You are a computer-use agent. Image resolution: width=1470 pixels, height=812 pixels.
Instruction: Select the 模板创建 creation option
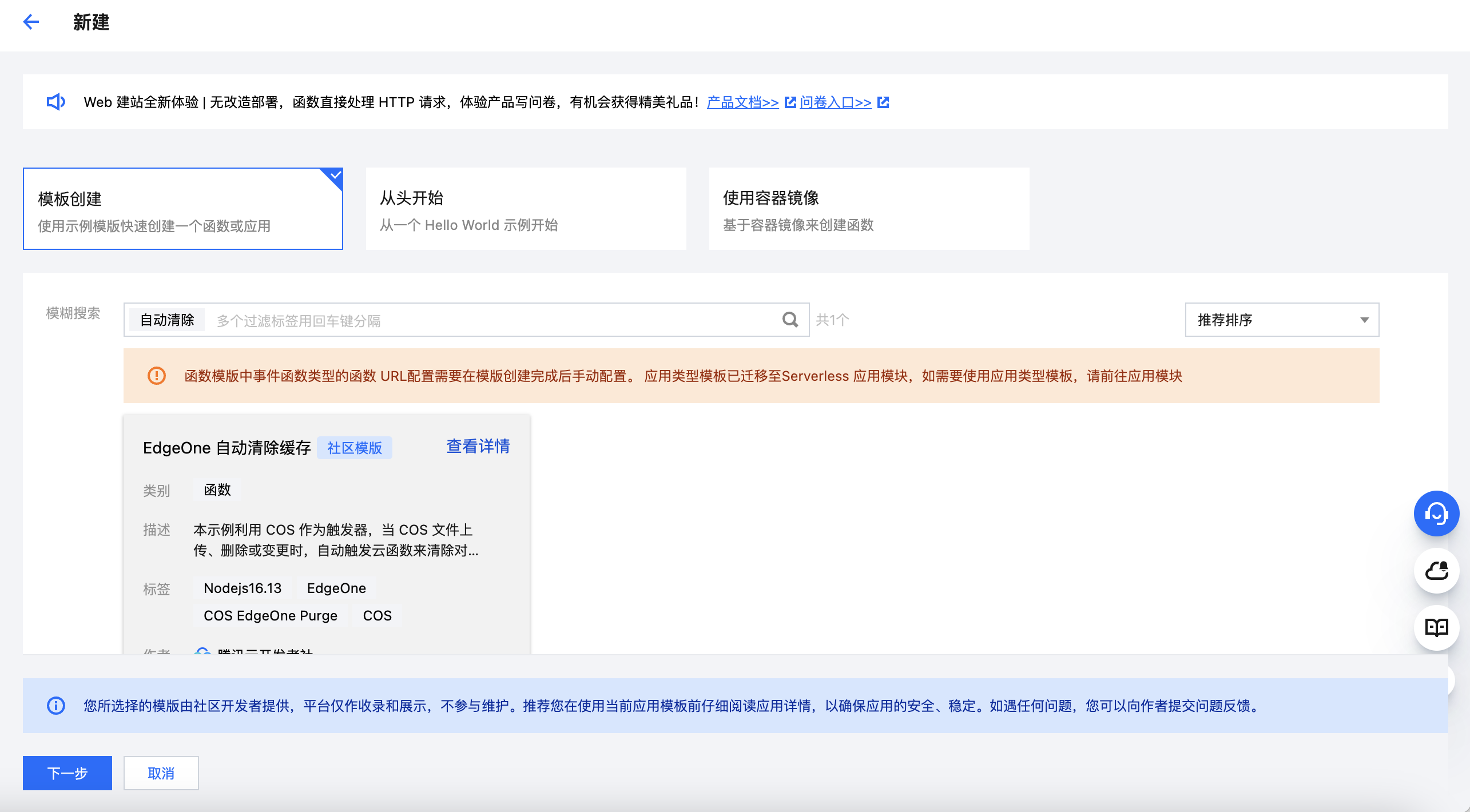[183, 209]
